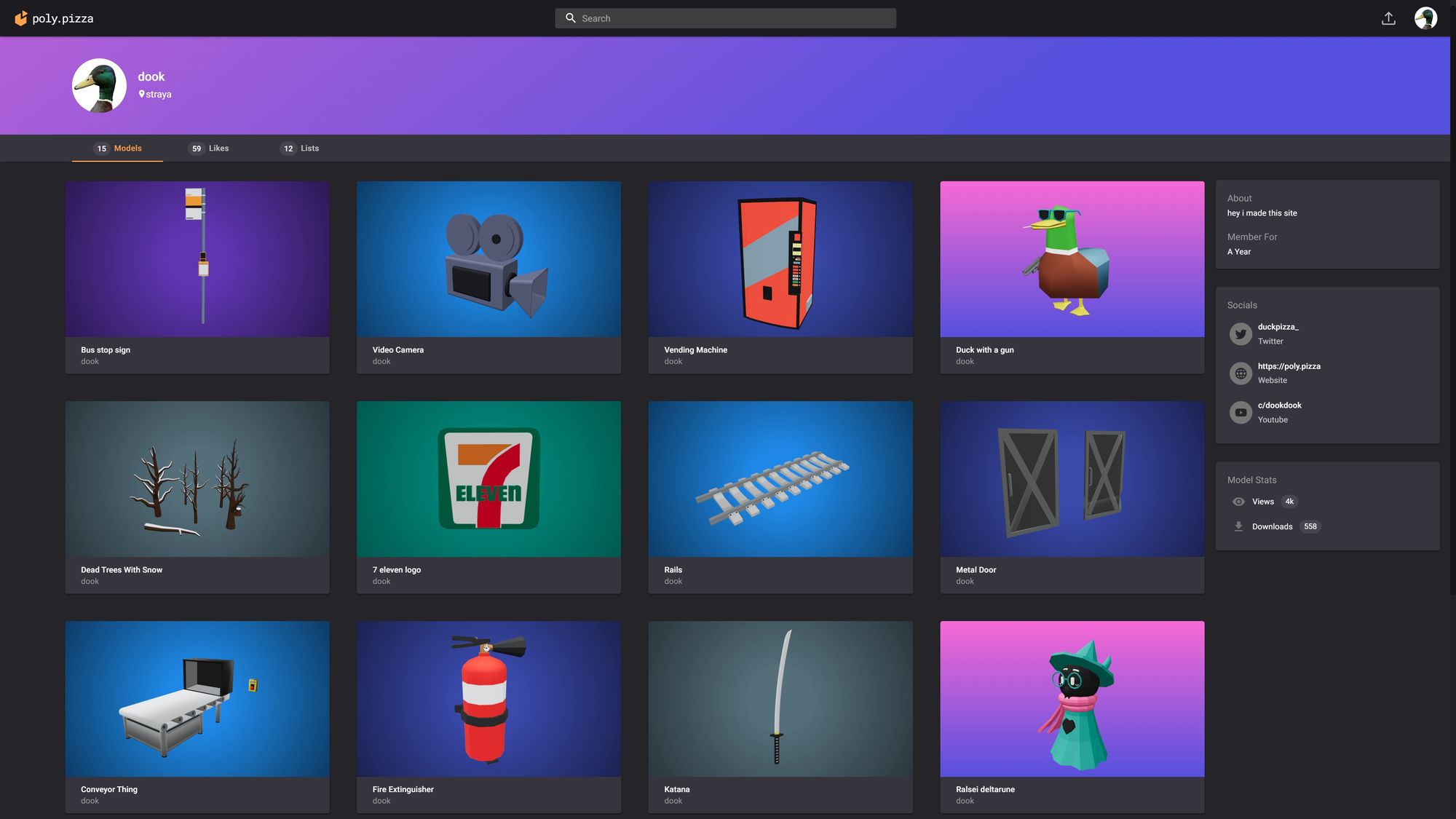Open the user avatar menu top-right
This screenshot has height=819, width=1456.
[x=1425, y=18]
